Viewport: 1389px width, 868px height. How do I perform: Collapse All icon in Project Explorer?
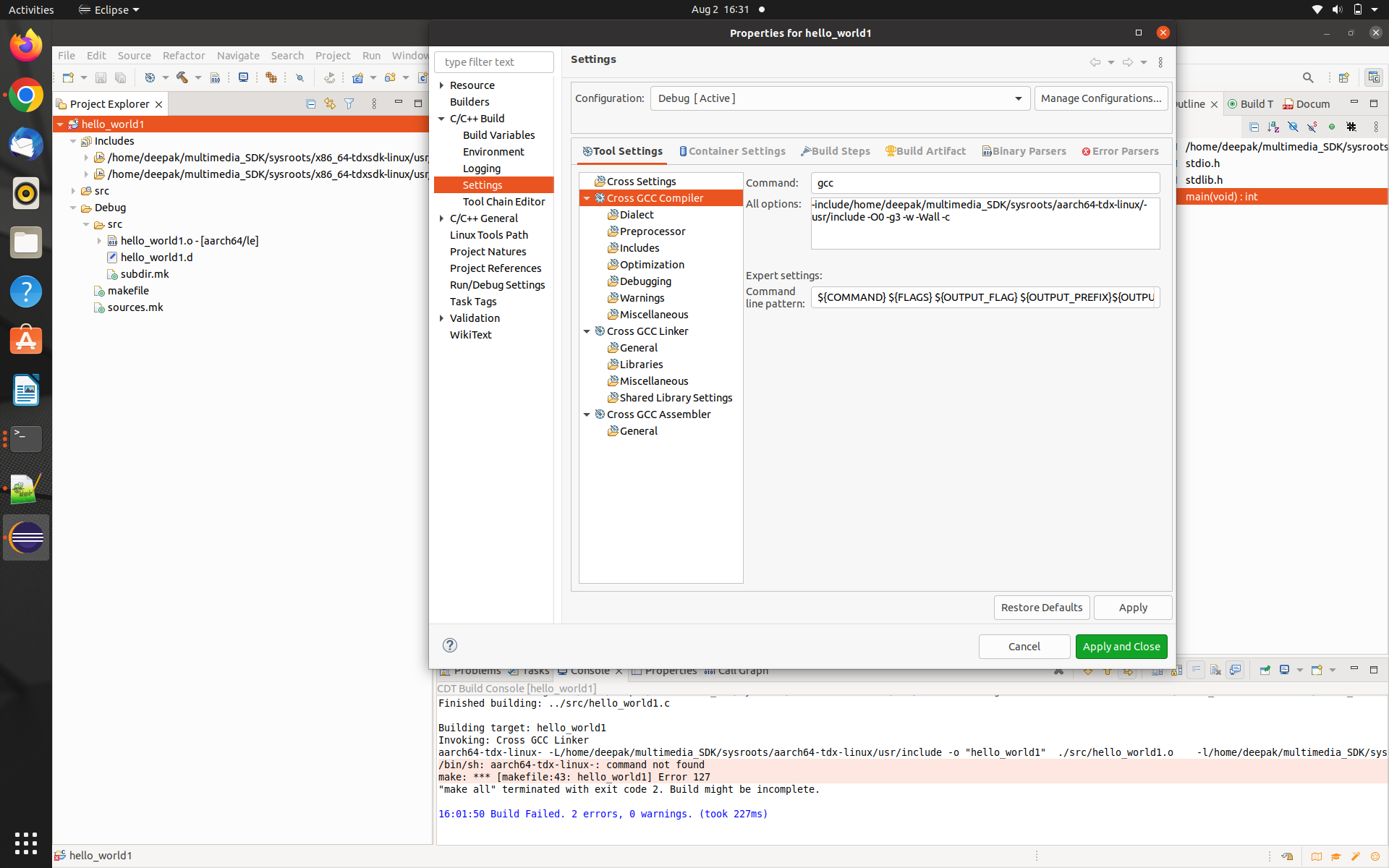311,104
